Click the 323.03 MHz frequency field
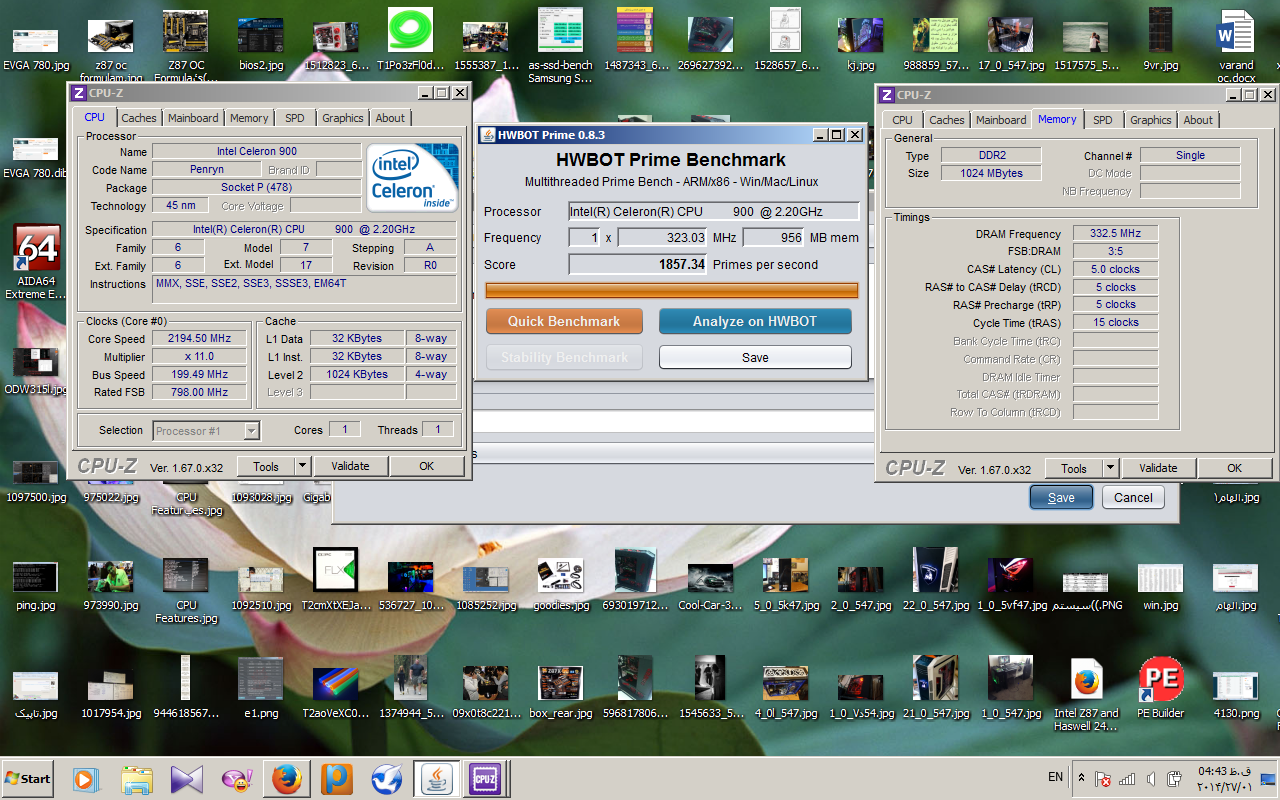 point(663,238)
